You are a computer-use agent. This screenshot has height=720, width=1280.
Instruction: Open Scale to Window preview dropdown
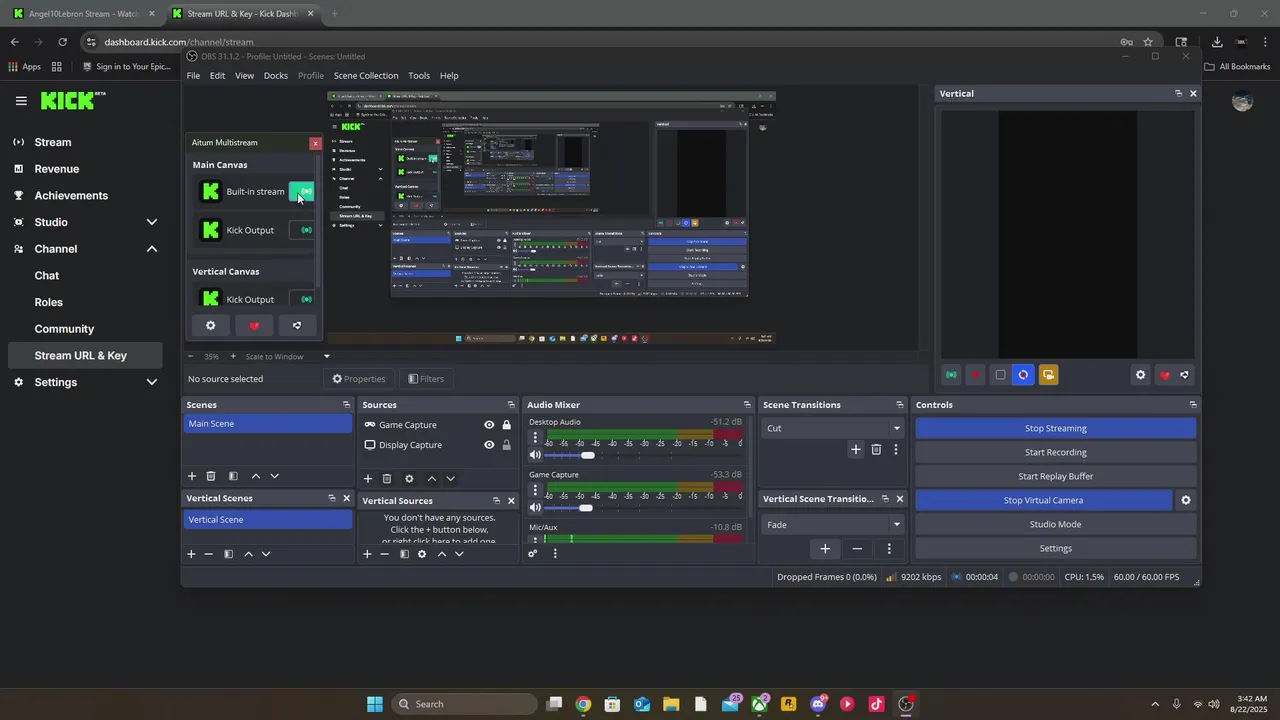(288, 357)
